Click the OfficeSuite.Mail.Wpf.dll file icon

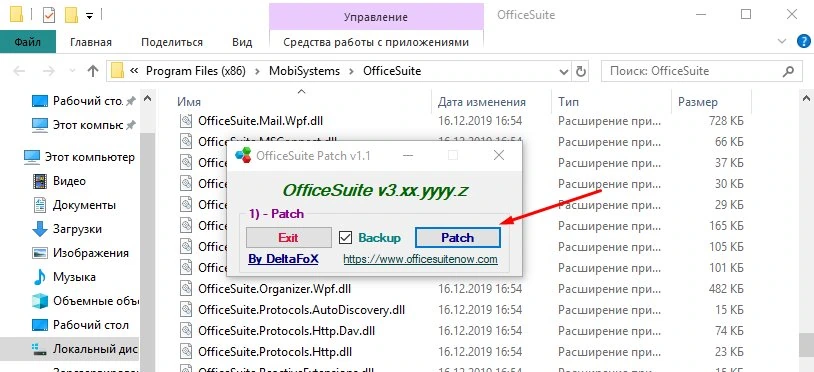click(186, 121)
